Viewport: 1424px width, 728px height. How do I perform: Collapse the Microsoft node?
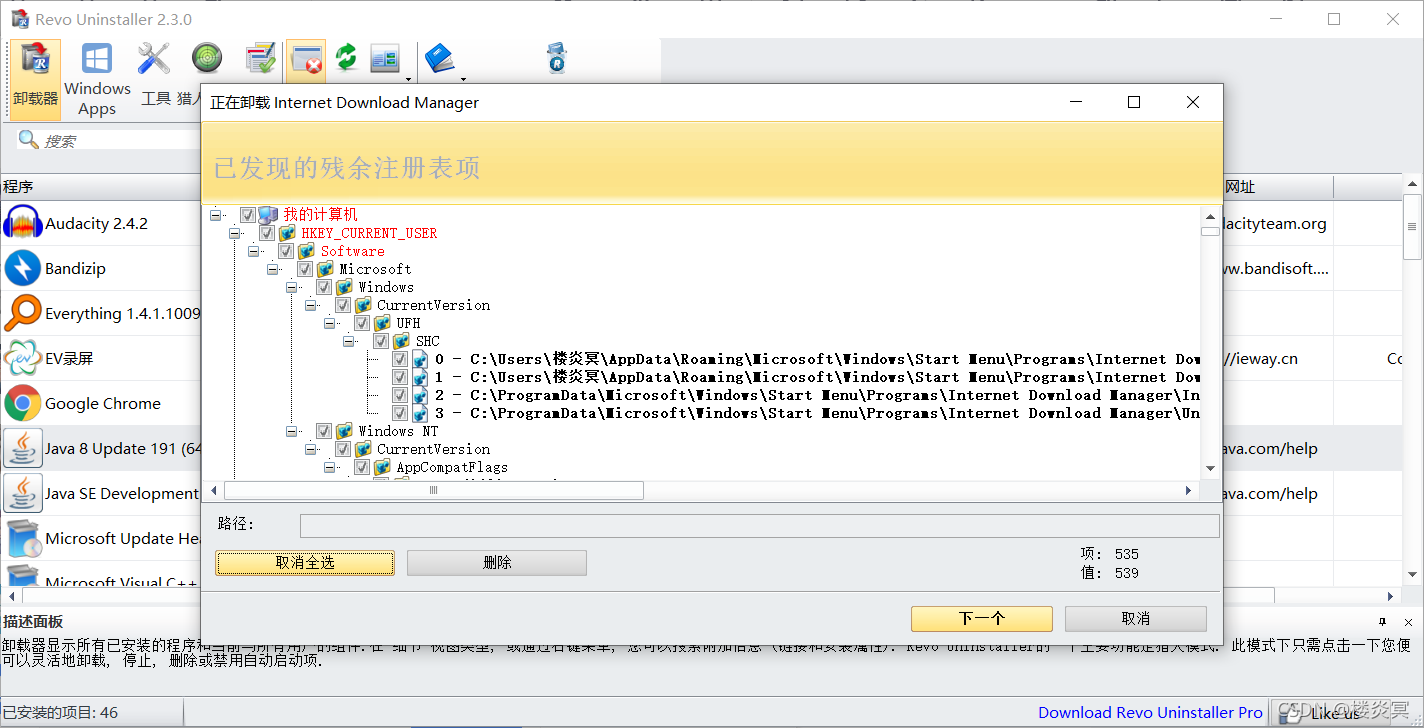(273, 269)
